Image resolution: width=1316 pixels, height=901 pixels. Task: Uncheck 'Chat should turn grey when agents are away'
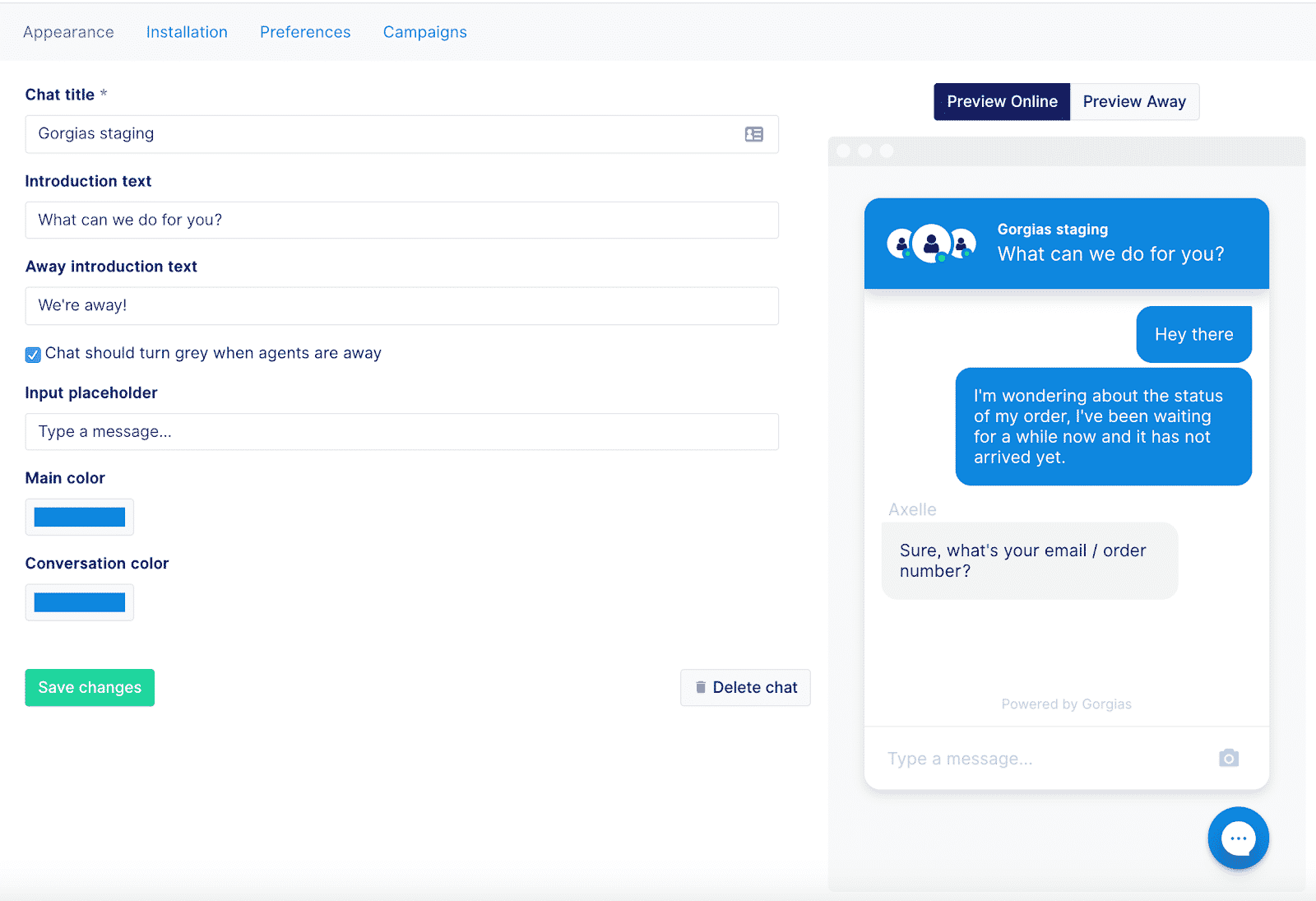coord(33,355)
